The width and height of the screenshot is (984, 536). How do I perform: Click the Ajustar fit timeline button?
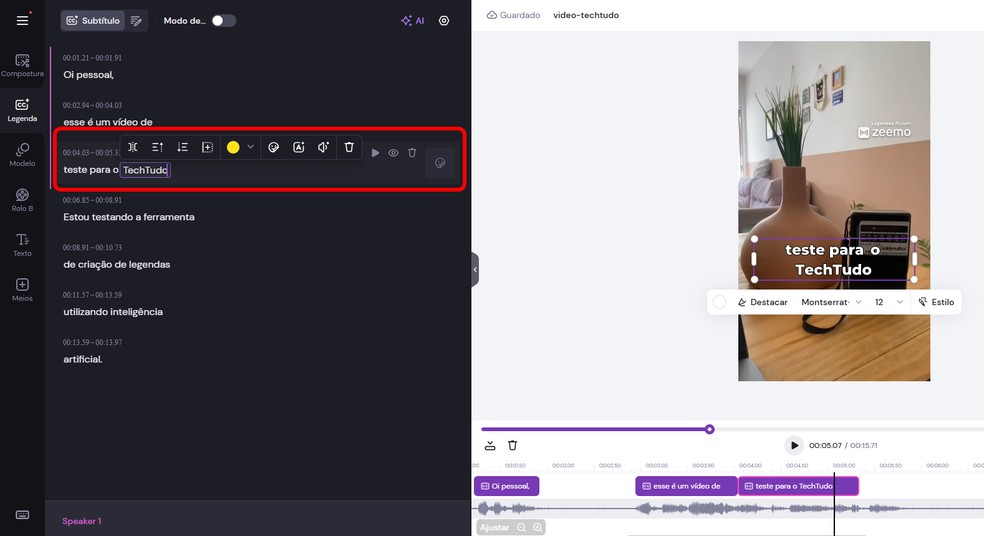(x=495, y=527)
